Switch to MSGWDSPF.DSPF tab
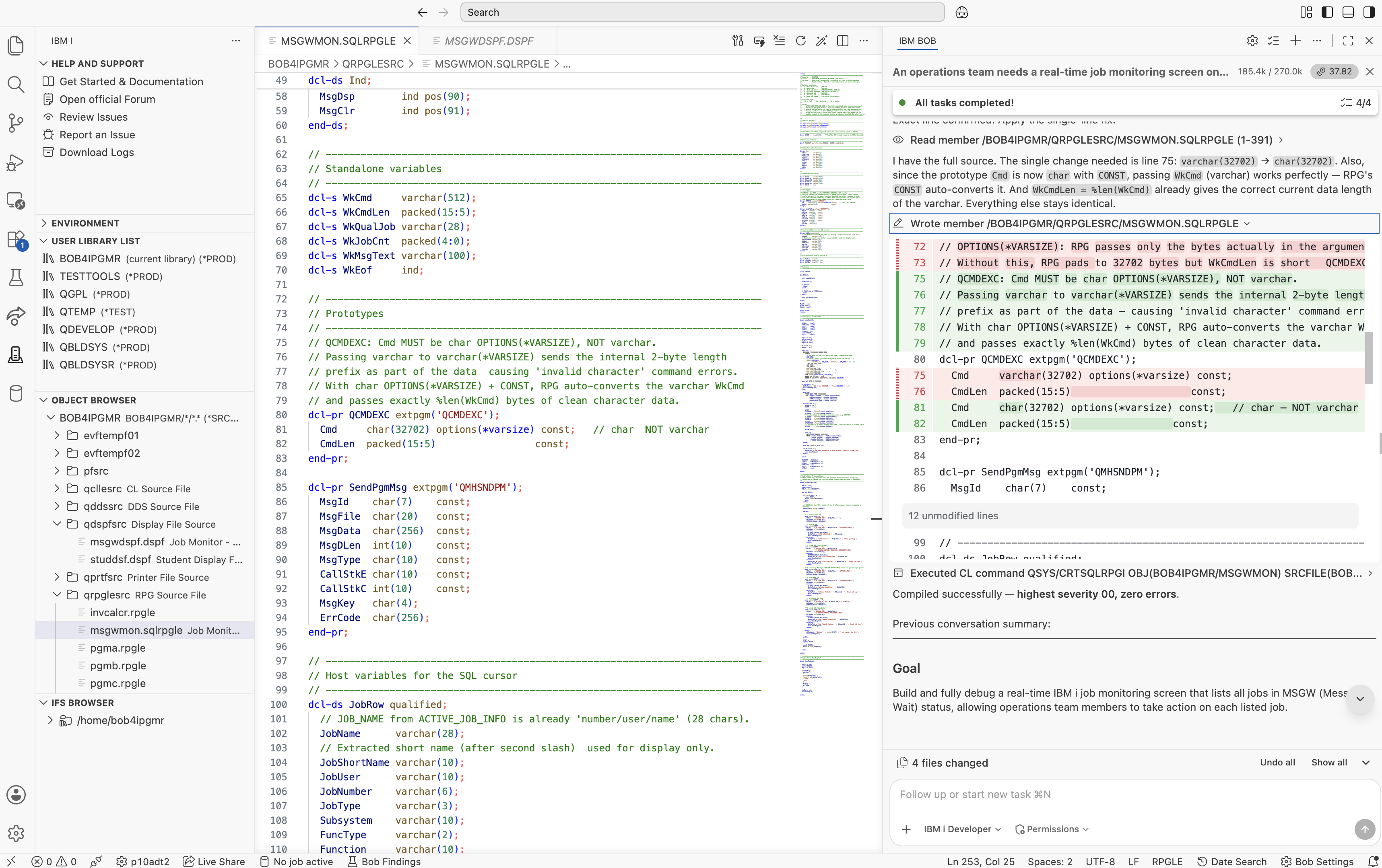1382x868 pixels. pos(489,41)
